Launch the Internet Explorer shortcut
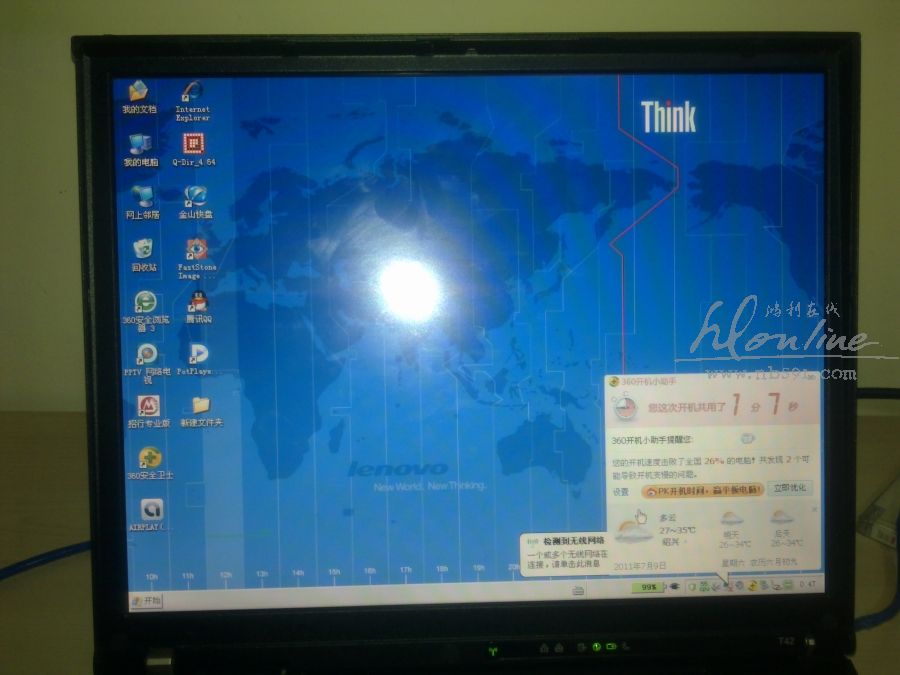Viewport: 900px width, 675px height. [192, 100]
